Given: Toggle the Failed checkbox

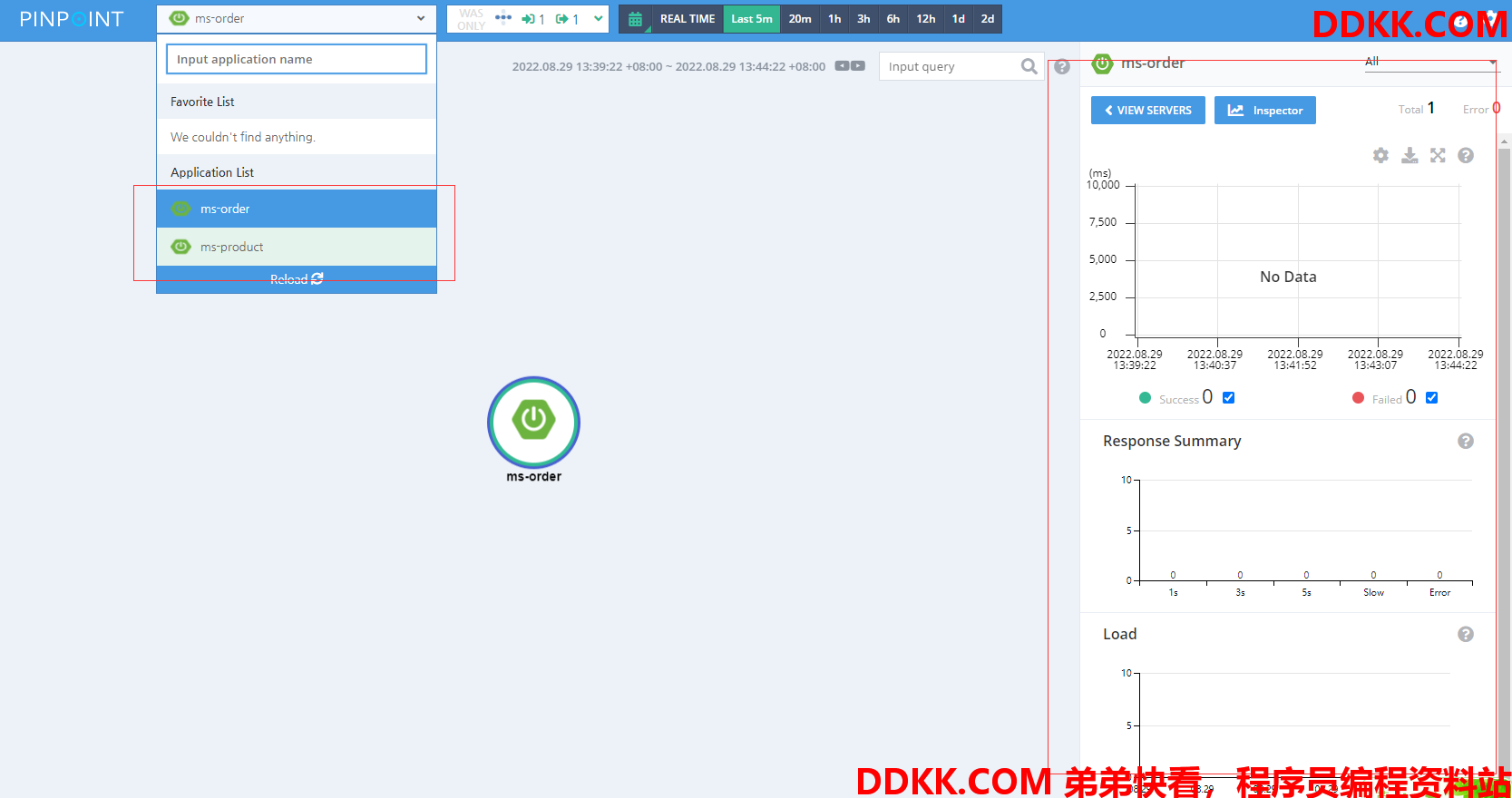Looking at the screenshot, I should (1431, 397).
